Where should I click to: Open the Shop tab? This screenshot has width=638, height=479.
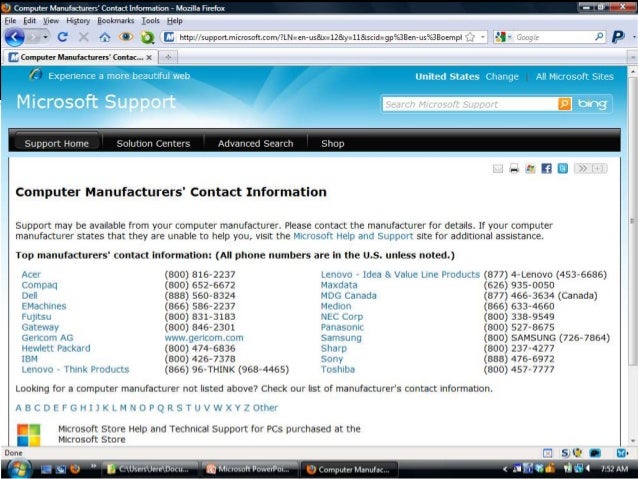pyautogui.click(x=332, y=143)
